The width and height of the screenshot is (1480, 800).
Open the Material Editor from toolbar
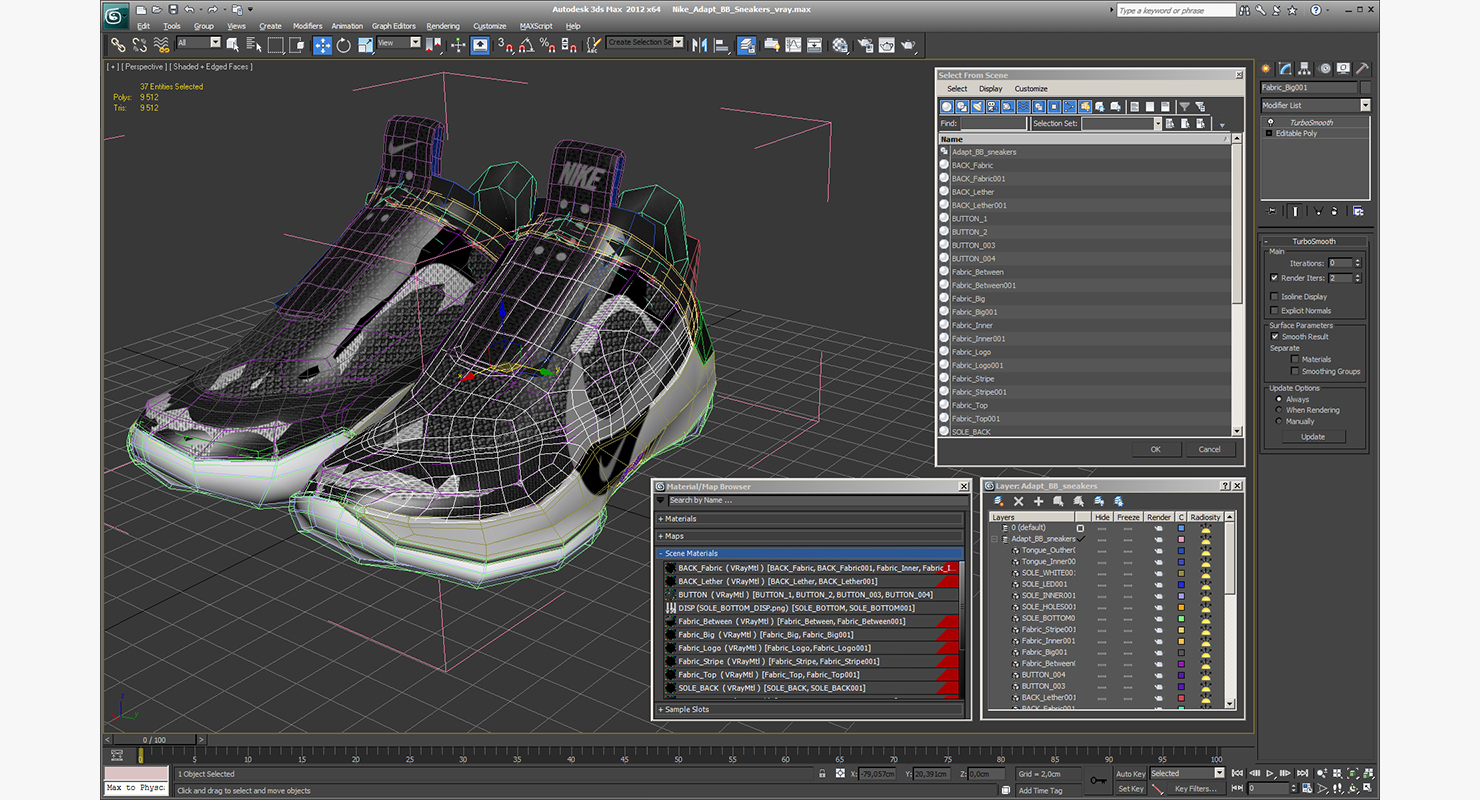(x=840, y=45)
